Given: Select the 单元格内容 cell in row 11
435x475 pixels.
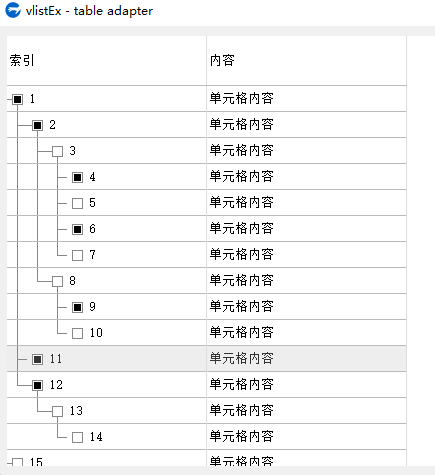Looking at the screenshot, I should [307, 359].
